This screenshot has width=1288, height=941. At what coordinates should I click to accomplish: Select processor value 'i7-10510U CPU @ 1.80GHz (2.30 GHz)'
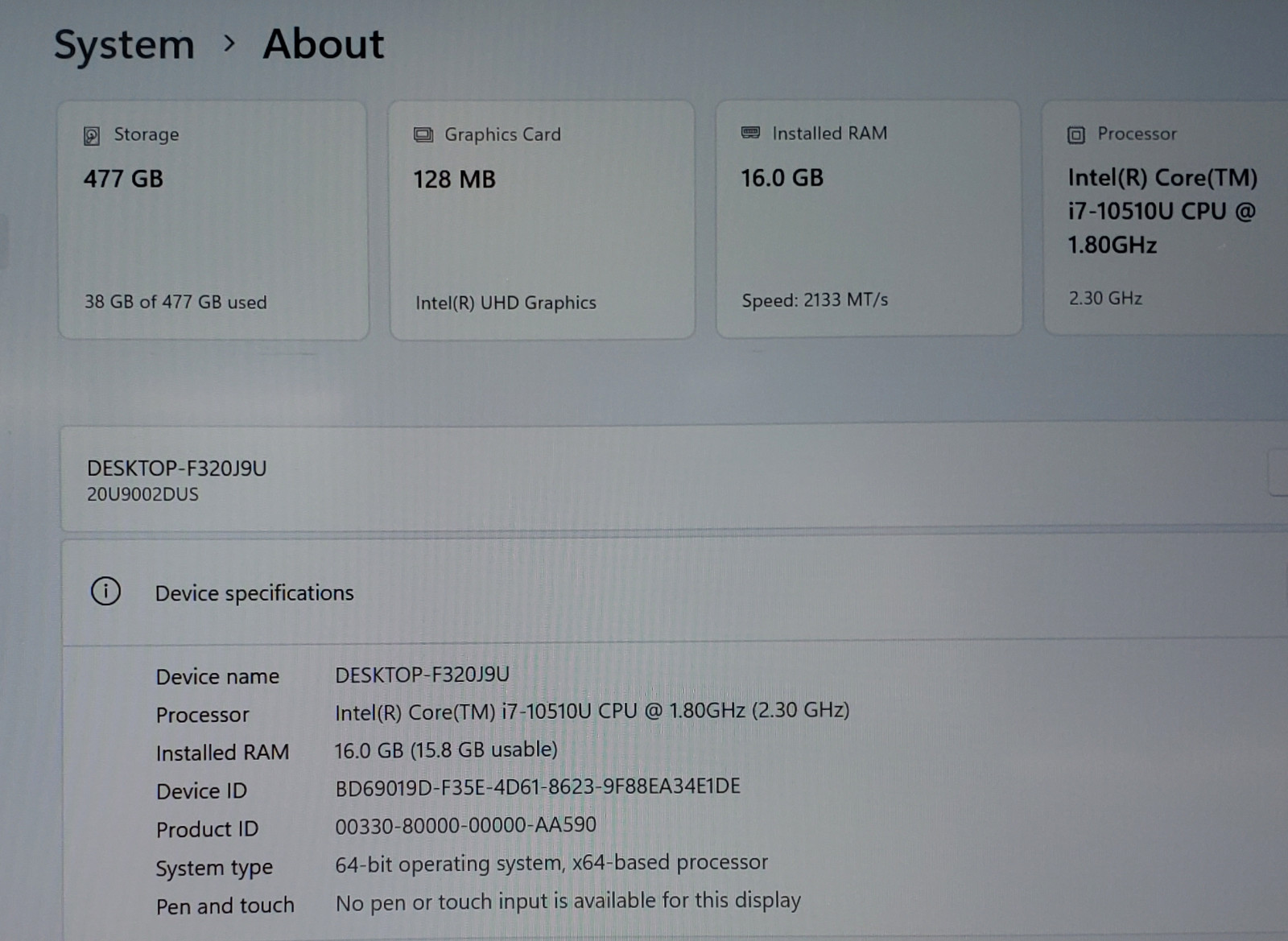coord(675,710)
